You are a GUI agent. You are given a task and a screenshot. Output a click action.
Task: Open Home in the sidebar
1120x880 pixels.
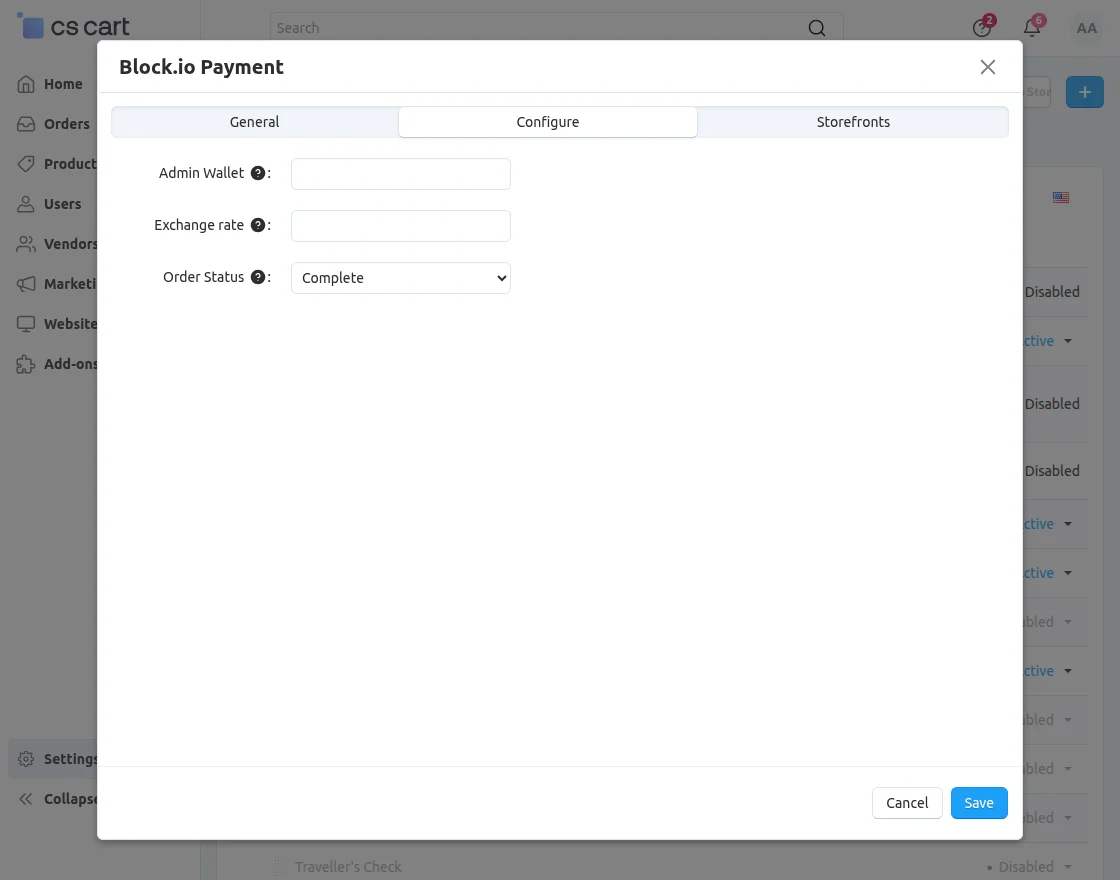(x=63, y=84)
